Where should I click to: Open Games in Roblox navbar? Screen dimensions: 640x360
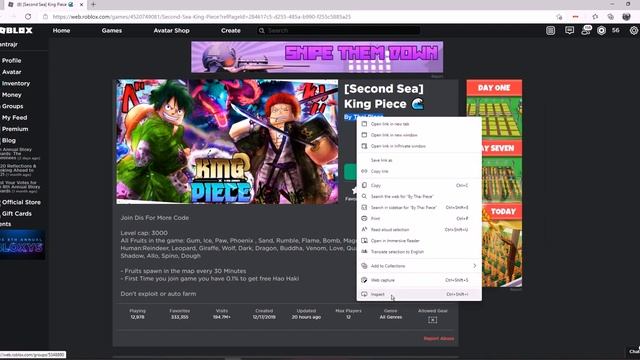click(112, 31)
